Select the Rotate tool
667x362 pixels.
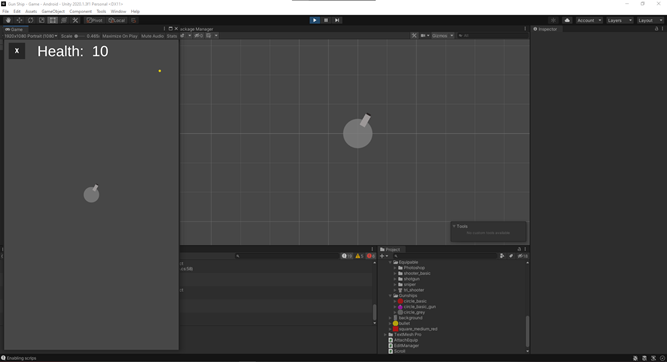click(30, 20)
